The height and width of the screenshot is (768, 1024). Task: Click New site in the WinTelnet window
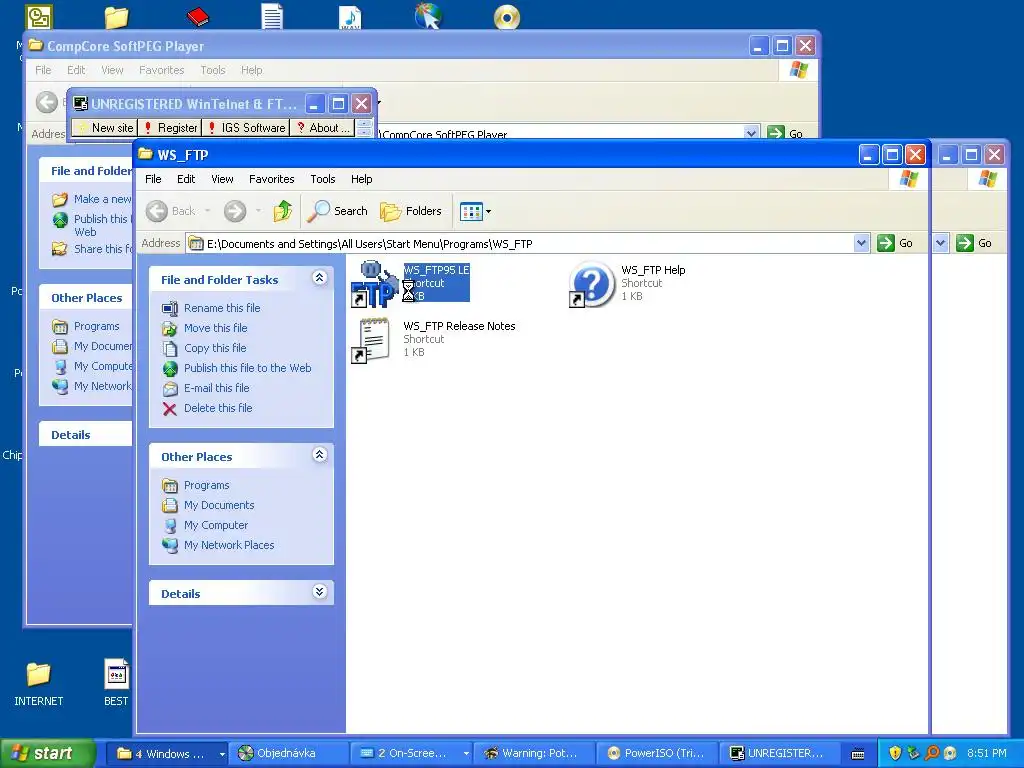pyautogui.click(x=104, y=128)
